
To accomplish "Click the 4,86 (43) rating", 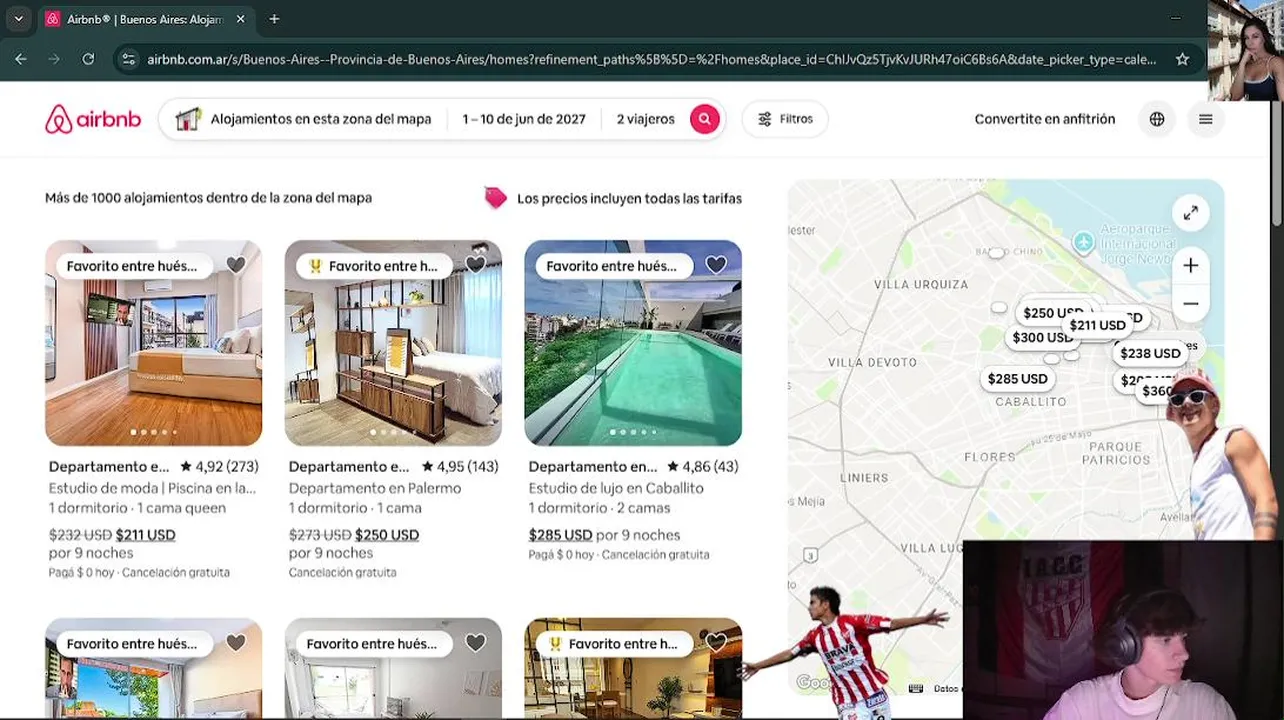I will tap(703, 467).
